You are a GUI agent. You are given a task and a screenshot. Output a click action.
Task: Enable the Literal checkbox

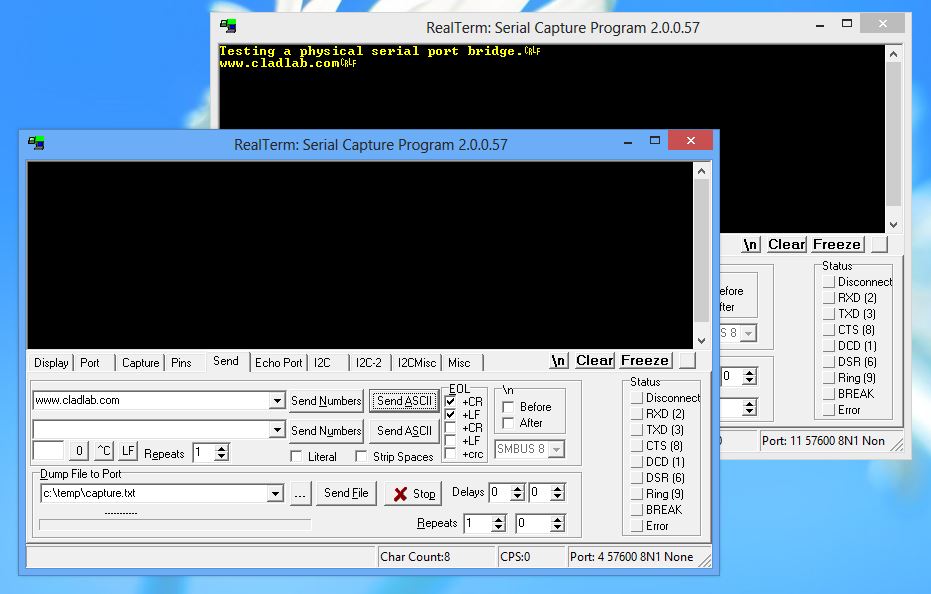coord(296,457)
